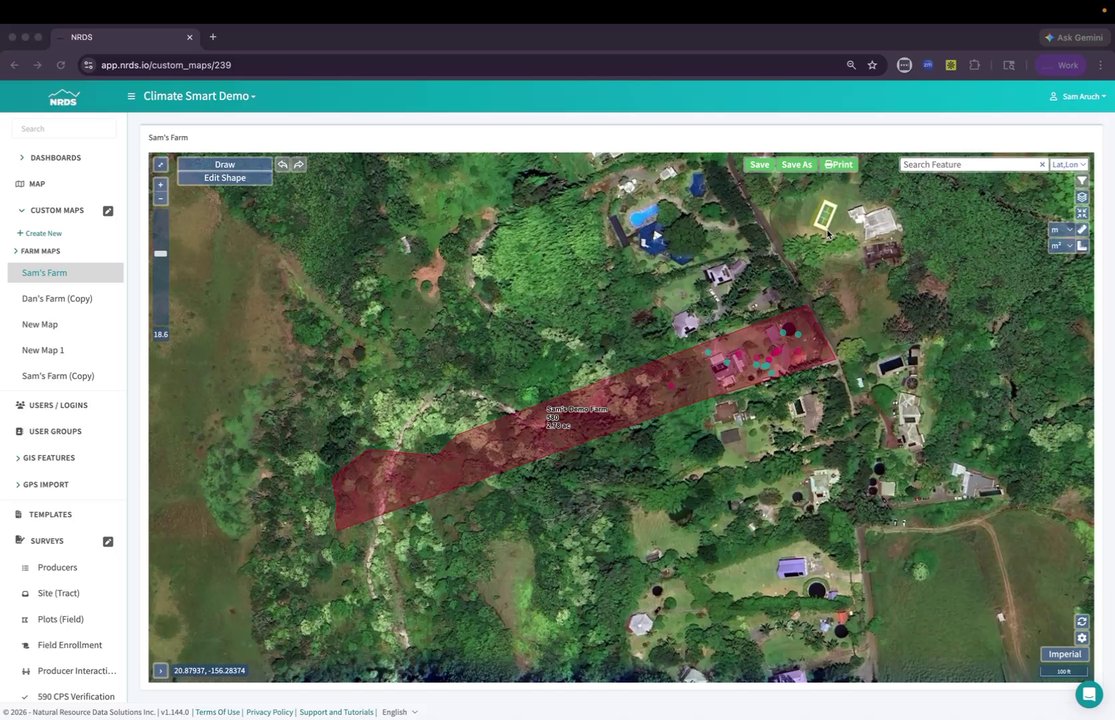Click the browser zoom magnifier icon
This screenshot has width=1115, height=720.
(x=851, y=65)
